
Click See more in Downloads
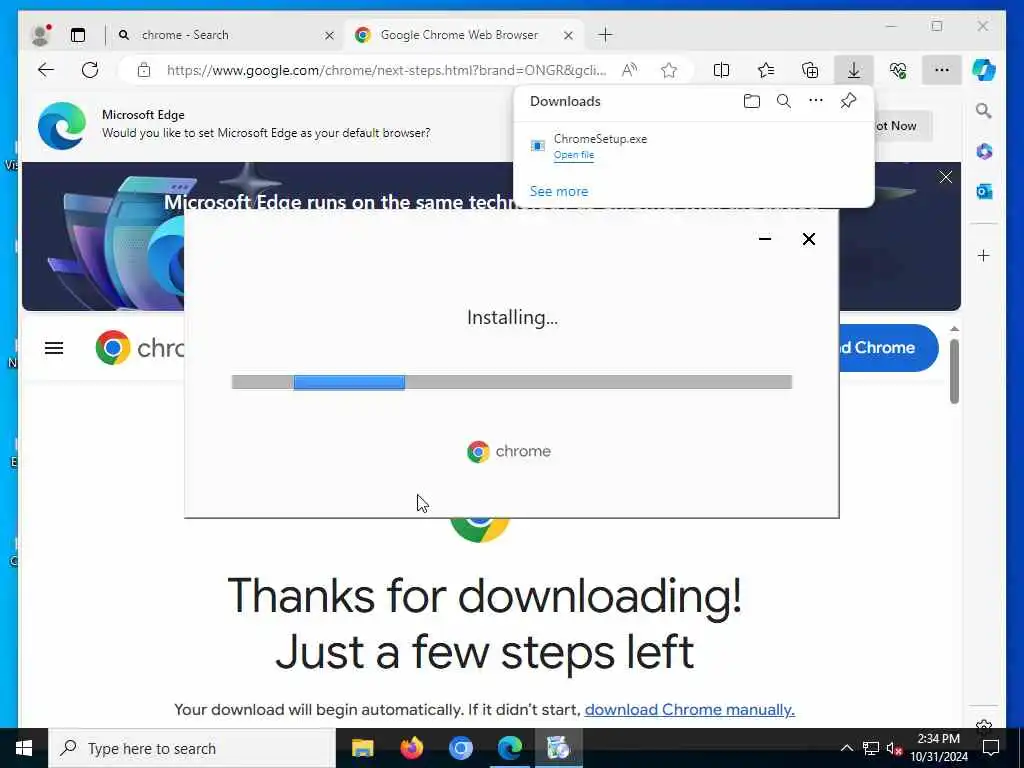pyautogui.click(x=559, y=191)
